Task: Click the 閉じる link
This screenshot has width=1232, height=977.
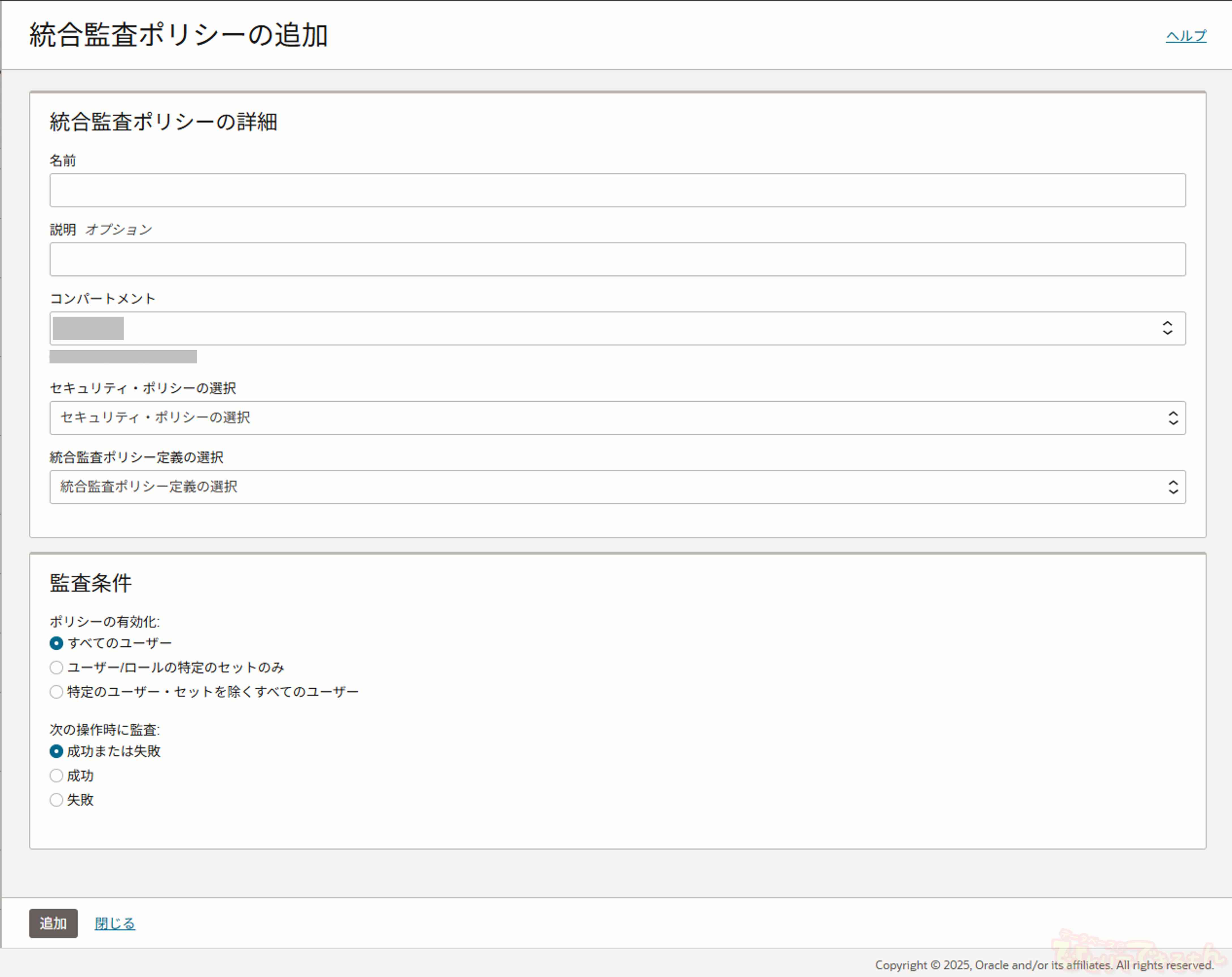Action: [x=115, y=923]
